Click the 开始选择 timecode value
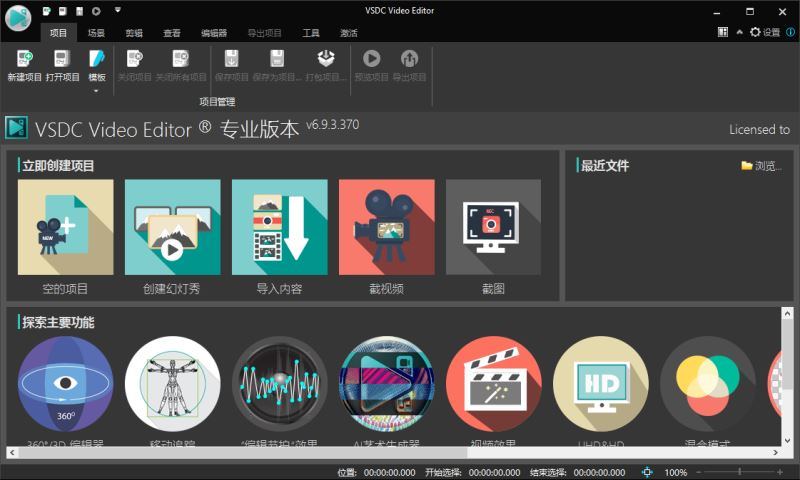The image size is (800, 480). (x=494, y=473)
